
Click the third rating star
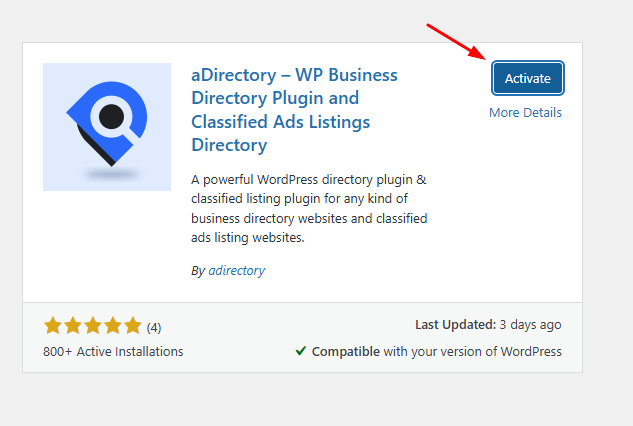[93, 326]
